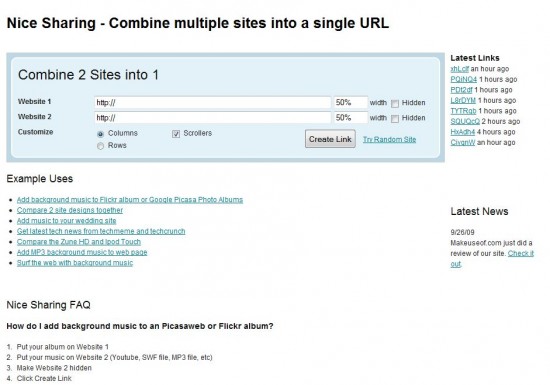Viewport: 550px width, 385px height.
Task: Open the xhLclf latest link
Action: click(460, 69)
